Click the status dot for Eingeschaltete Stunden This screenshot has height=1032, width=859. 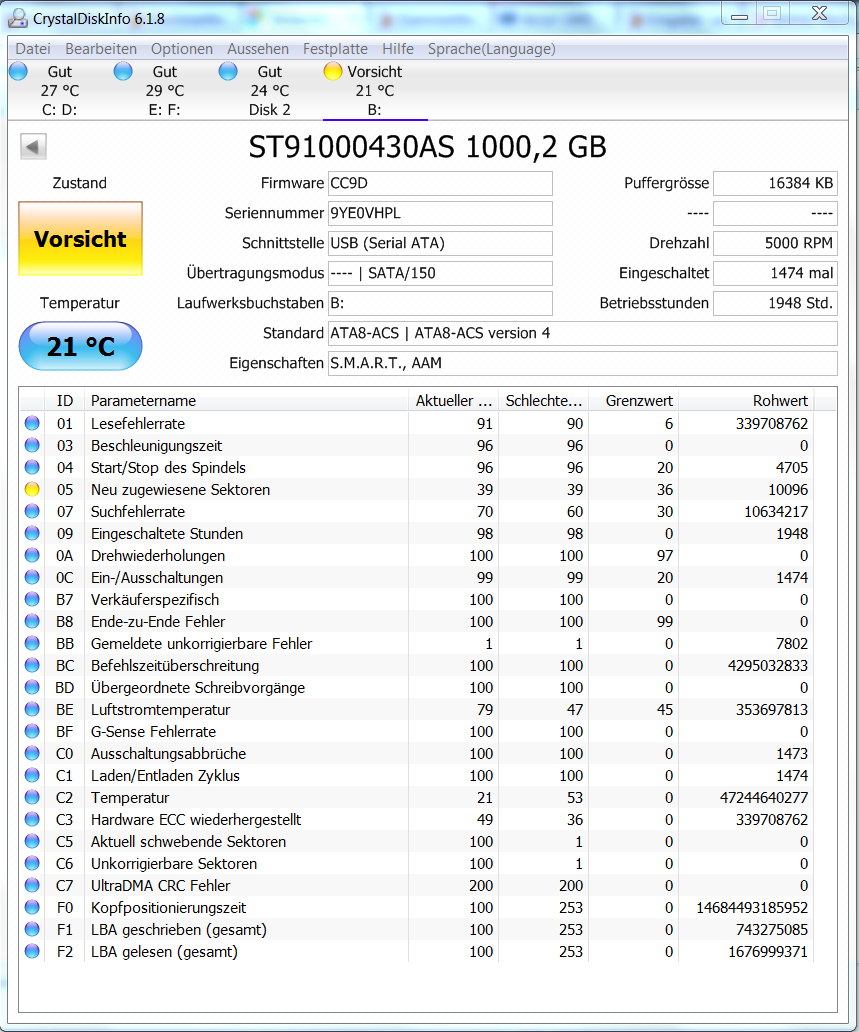(32, 533)
